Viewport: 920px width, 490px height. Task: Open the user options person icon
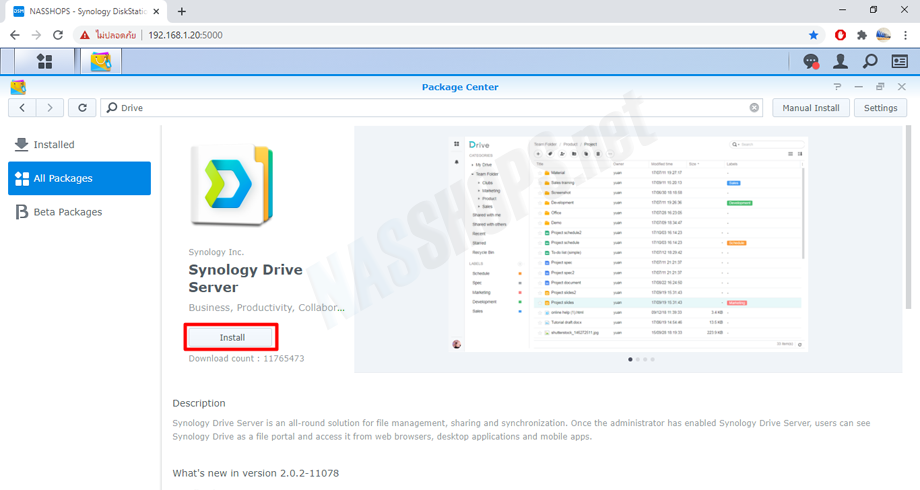tap(841, 61)
